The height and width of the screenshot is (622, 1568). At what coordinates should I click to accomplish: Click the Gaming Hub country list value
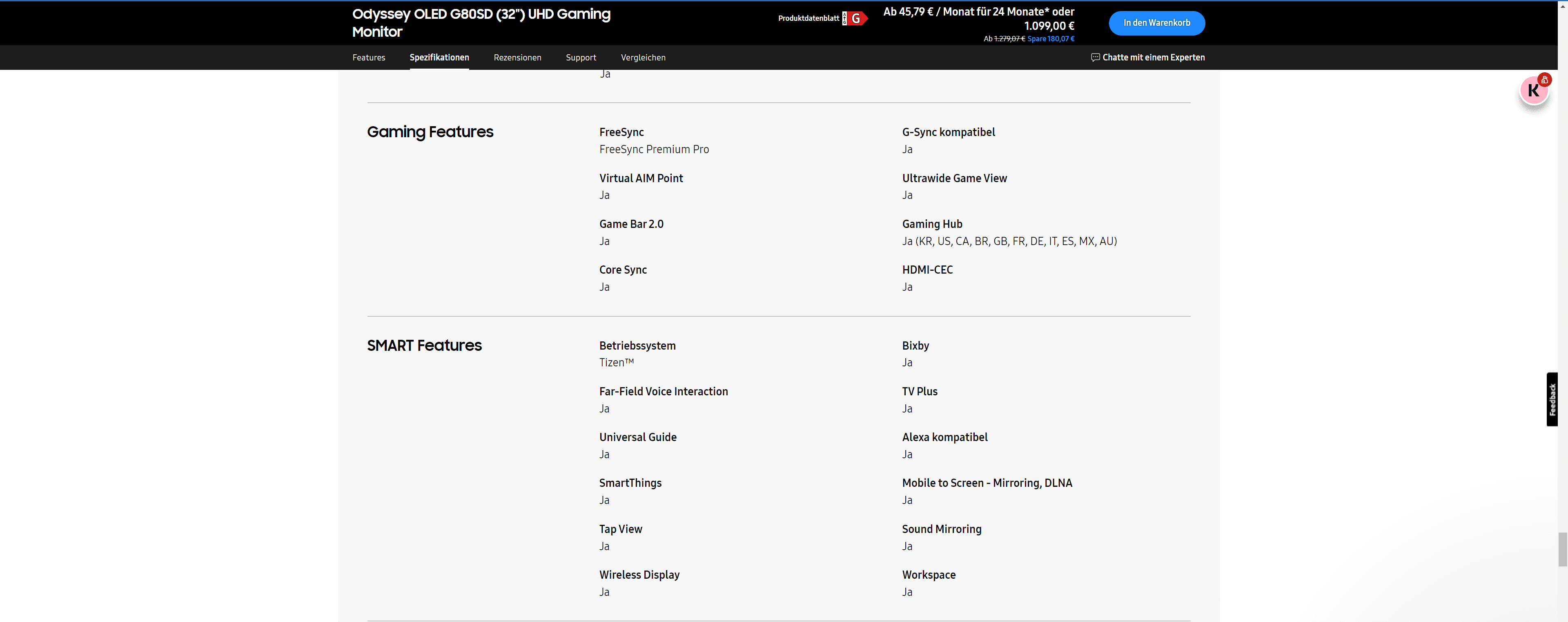1009,242
